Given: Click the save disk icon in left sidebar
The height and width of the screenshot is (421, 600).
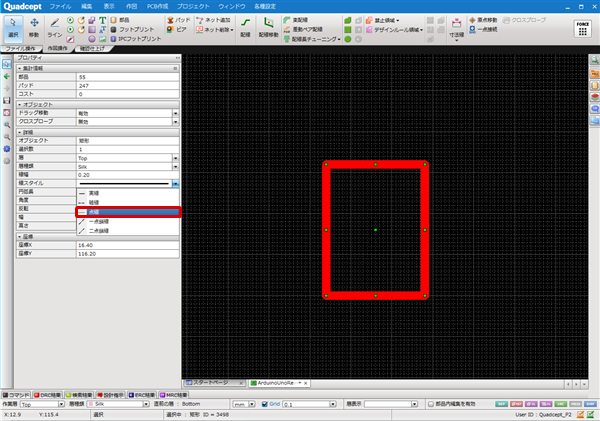Looking at the screenshot, I should (7, 100).
